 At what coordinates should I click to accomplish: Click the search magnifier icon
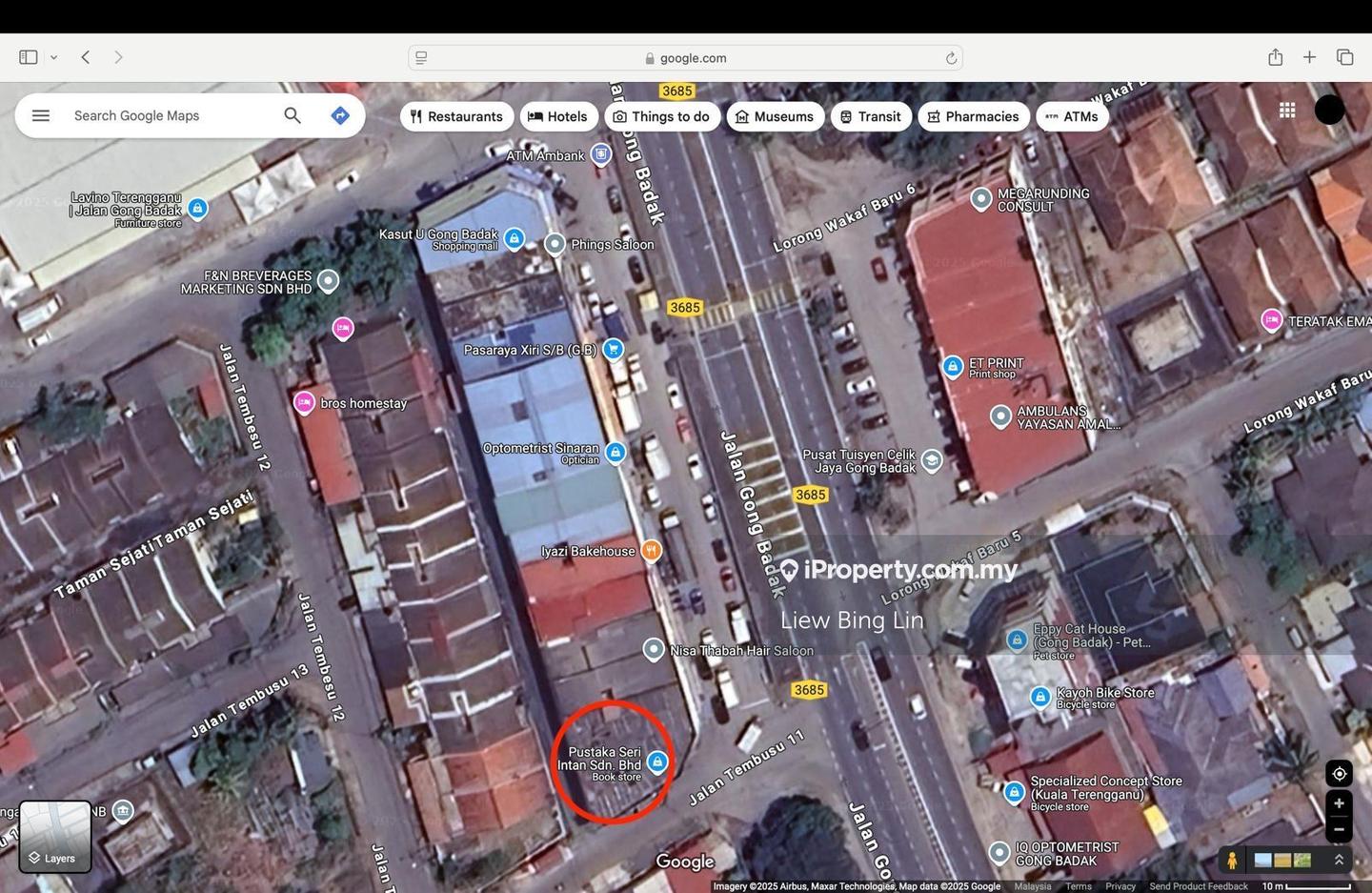(293, 115)
